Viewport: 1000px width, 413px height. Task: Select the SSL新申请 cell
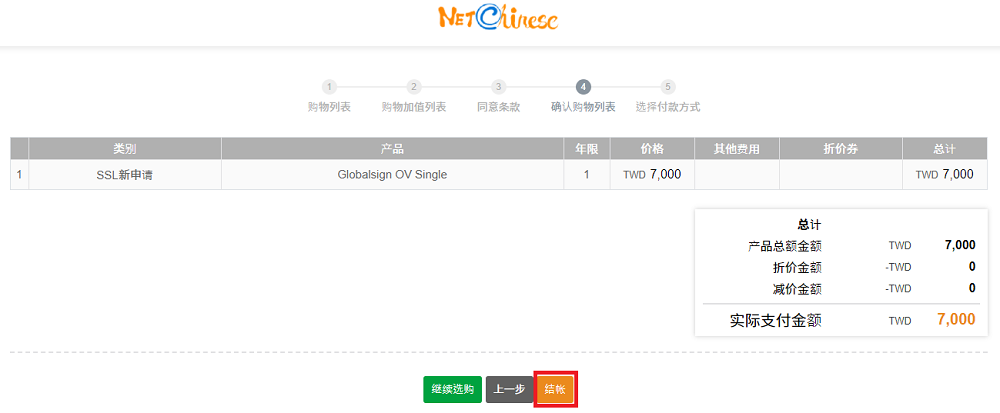click(125, 175)
